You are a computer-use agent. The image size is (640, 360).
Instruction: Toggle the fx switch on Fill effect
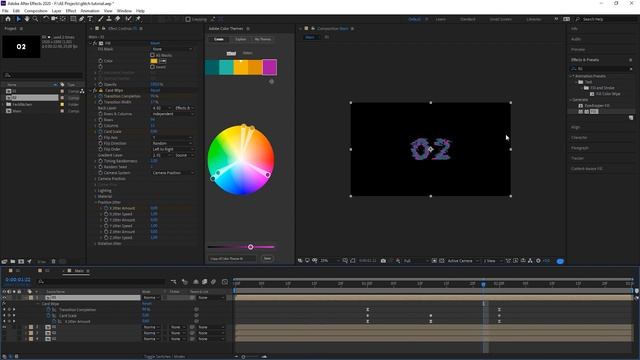(95, 43)
